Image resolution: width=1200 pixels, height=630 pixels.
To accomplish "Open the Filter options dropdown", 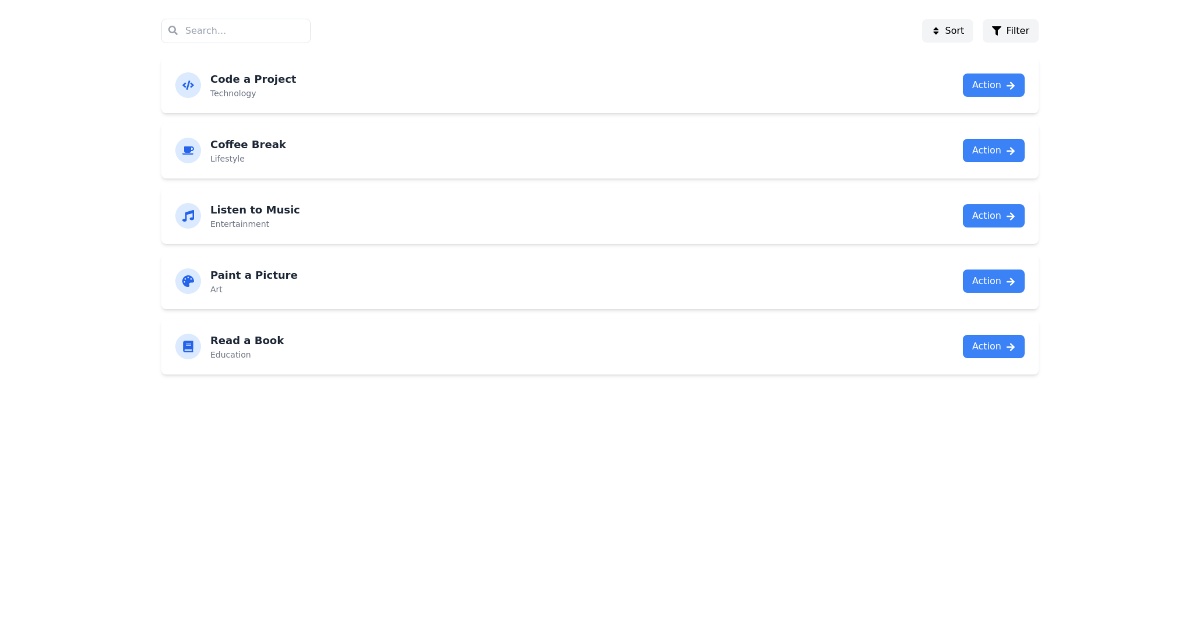I will click(x=1010, y=31).
